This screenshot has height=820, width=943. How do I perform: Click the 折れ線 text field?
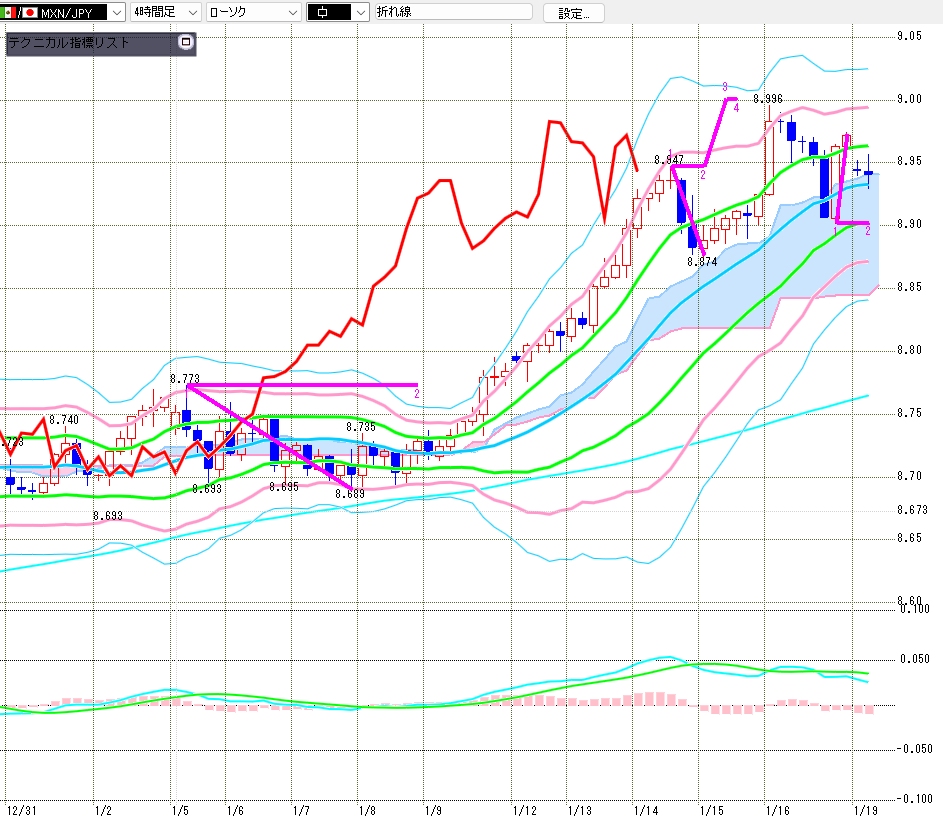tap(452, 13)
